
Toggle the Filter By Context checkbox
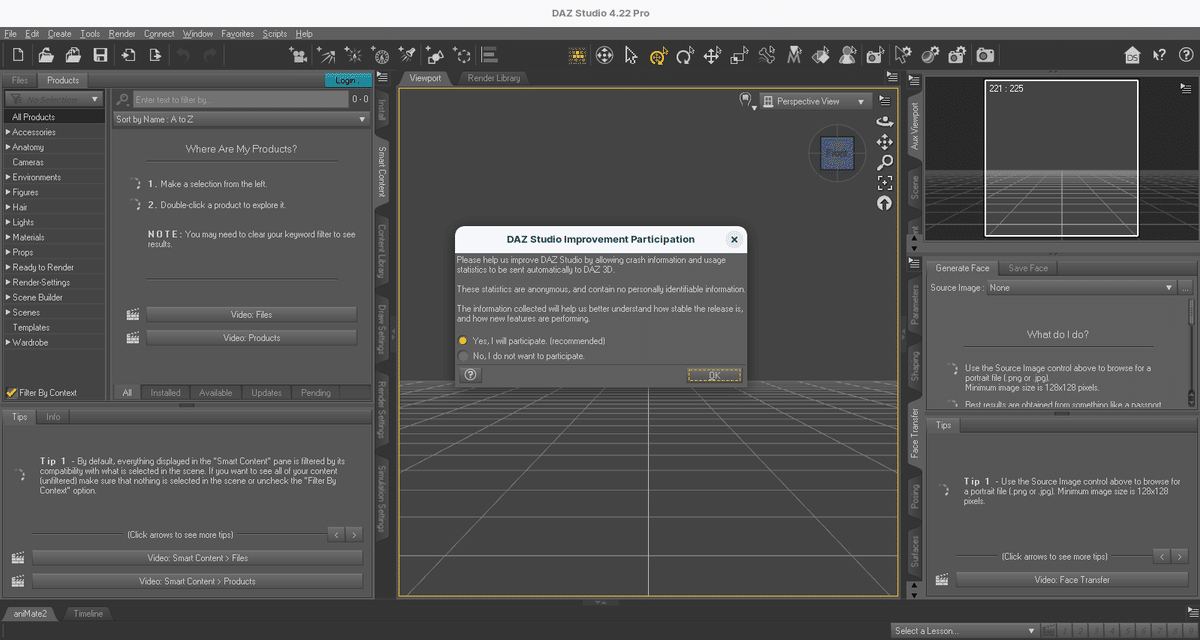pyautogui.click(x=12, y=393)
